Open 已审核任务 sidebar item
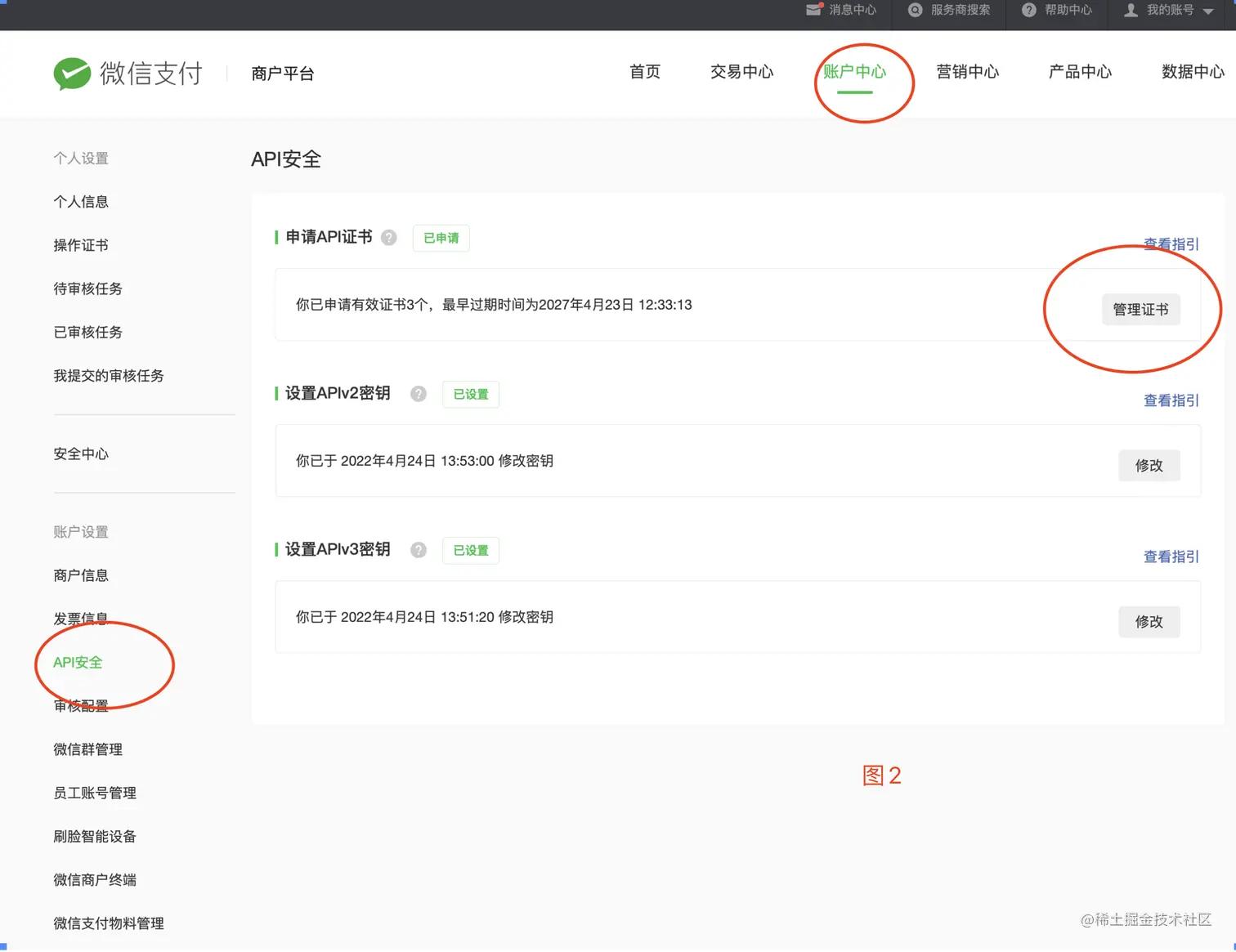 tap(88, 333)
